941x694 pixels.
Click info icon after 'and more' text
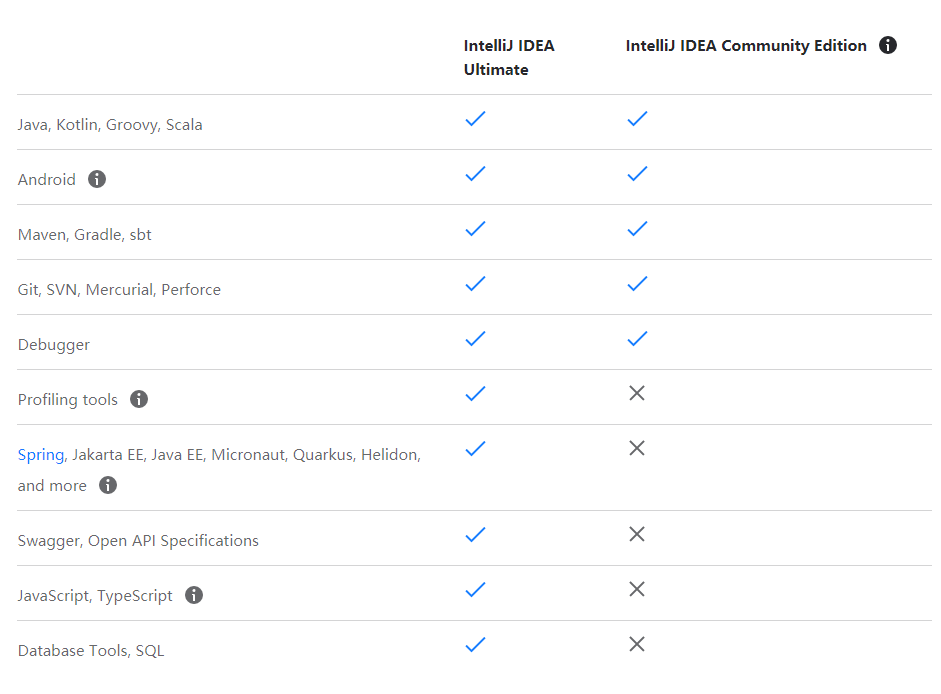click(108, 485)
